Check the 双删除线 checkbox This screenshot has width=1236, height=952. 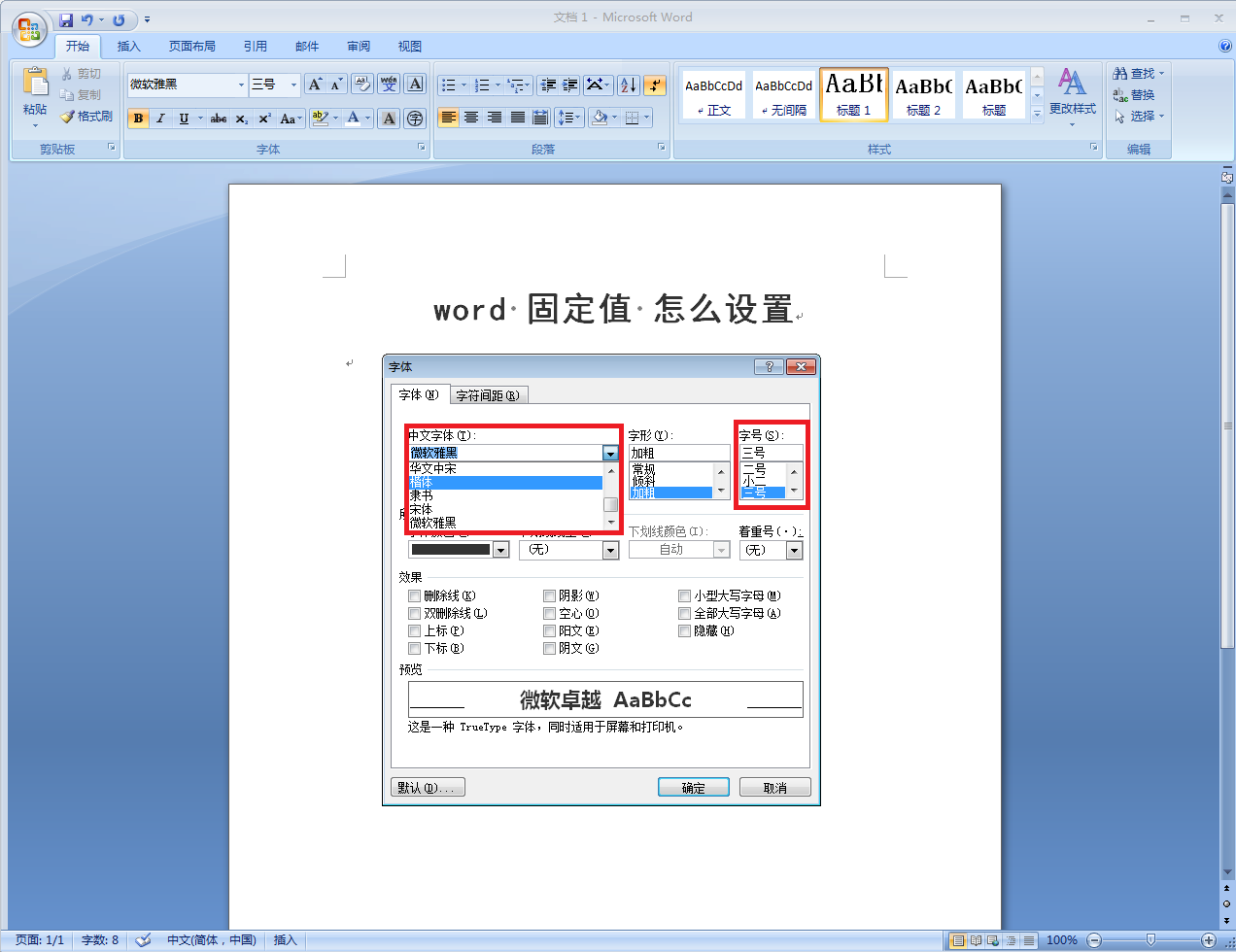coord(415,614)
